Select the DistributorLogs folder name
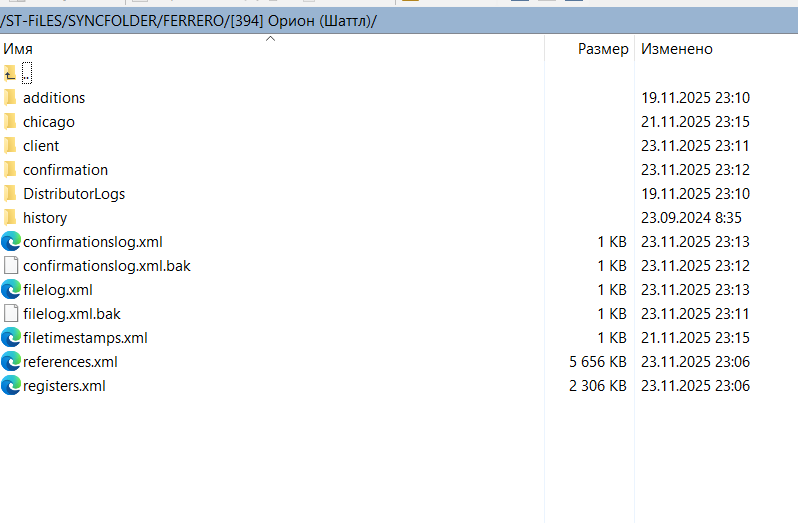 point(74,194)
